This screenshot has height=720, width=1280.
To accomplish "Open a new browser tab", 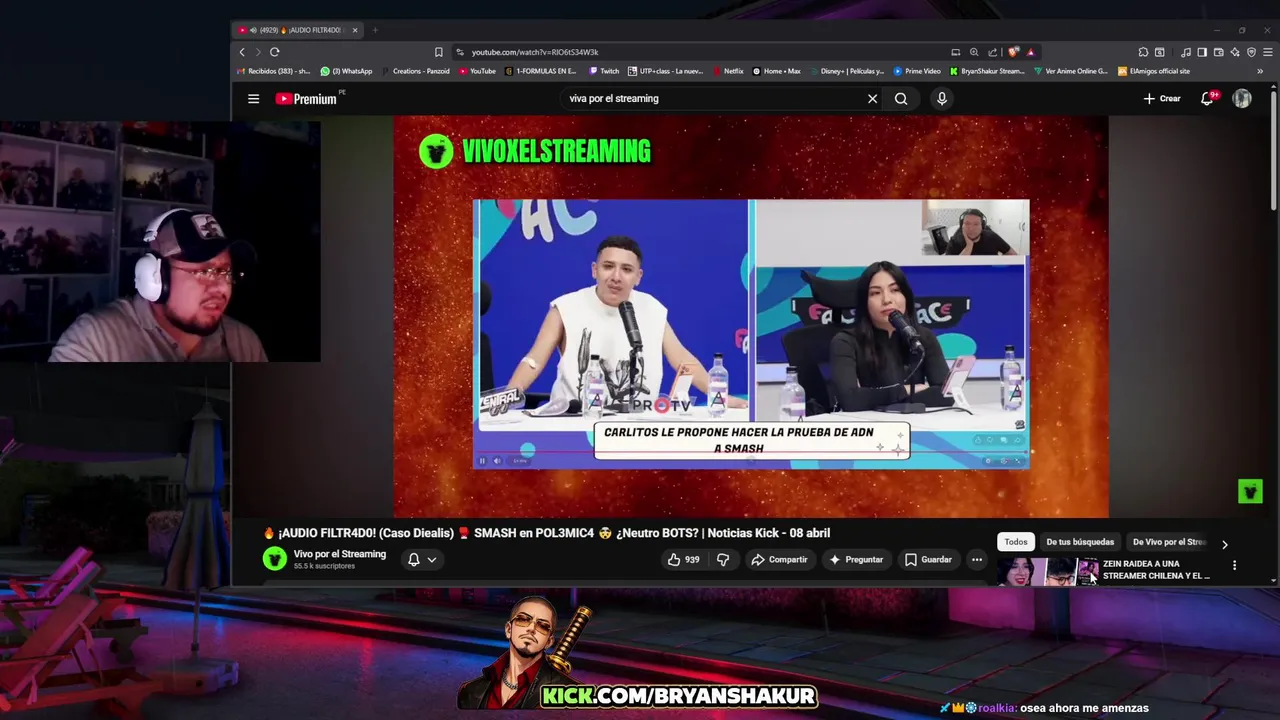I will [x=375, y=30].
